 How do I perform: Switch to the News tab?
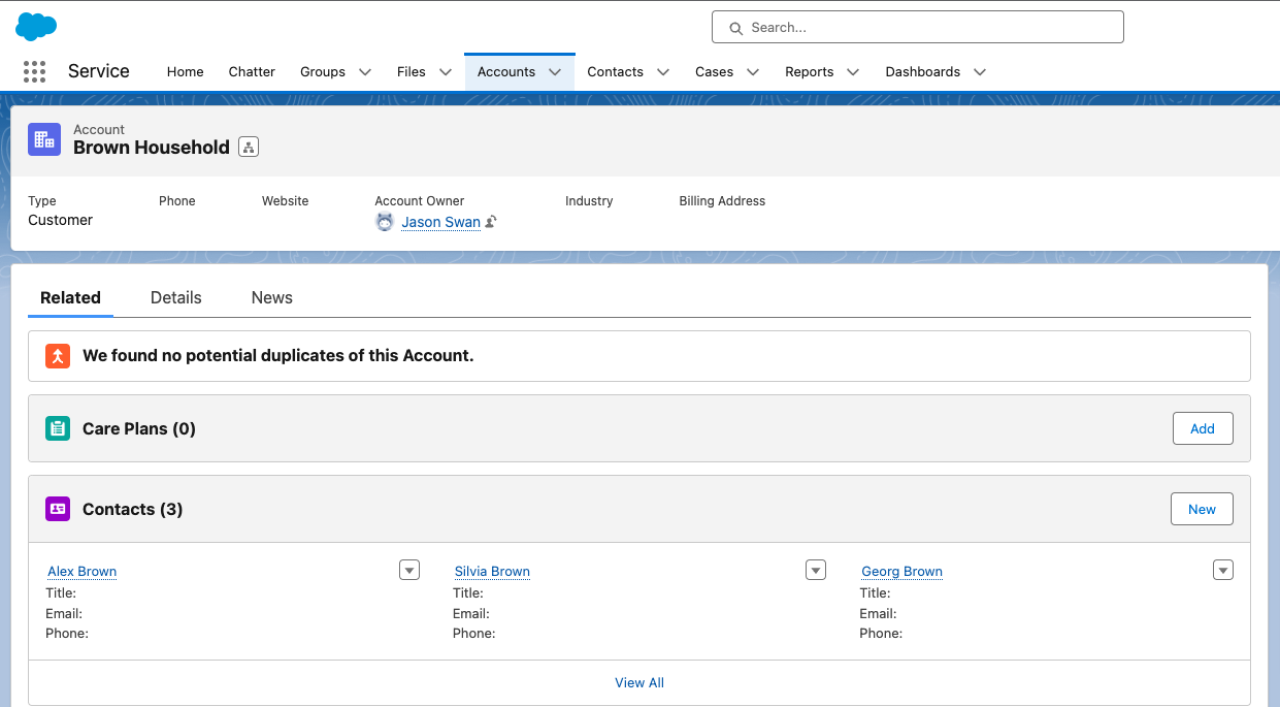[x=272, y=298]
